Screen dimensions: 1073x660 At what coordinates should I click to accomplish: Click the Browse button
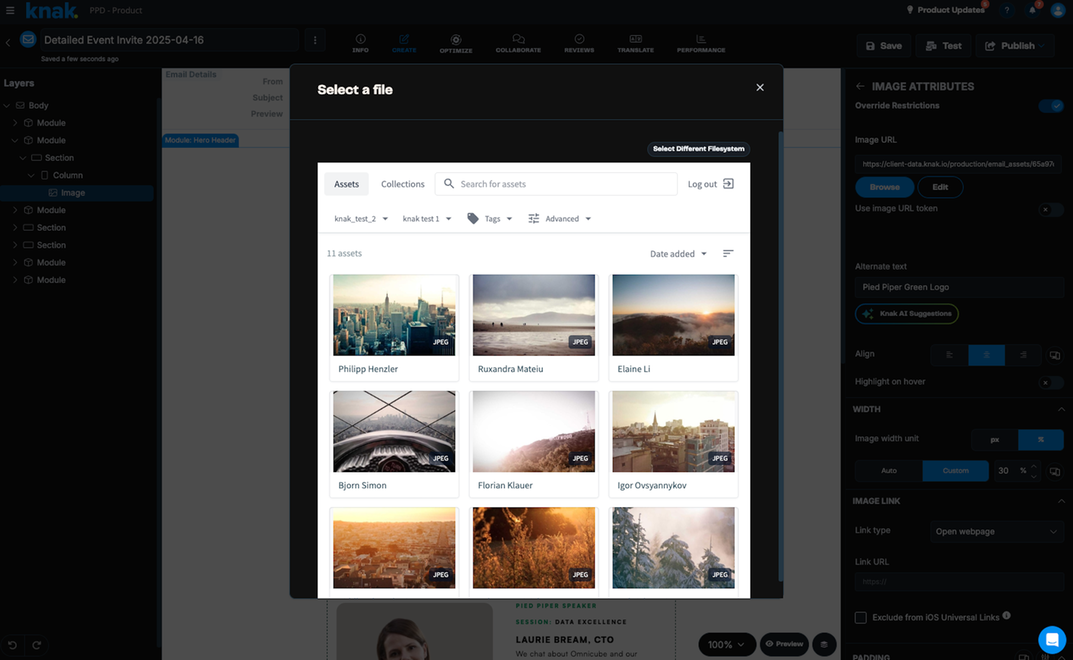(884, 187)
